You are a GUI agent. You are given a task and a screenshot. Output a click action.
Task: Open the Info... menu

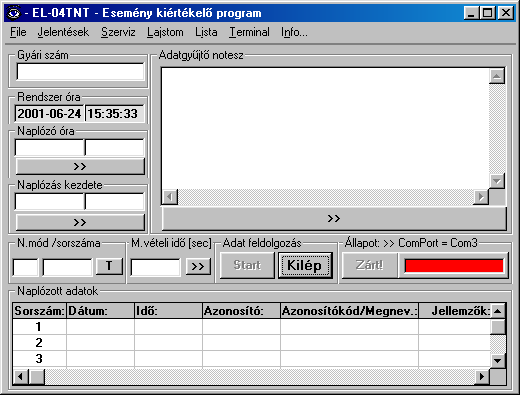point(294,32)
